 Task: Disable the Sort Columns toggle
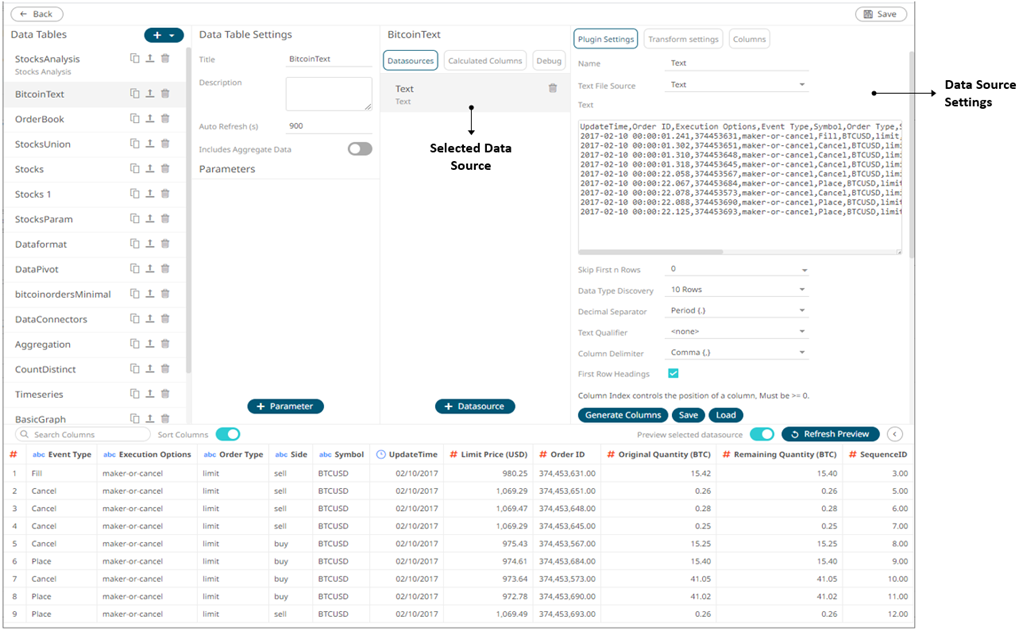click(x=230, y=434)
